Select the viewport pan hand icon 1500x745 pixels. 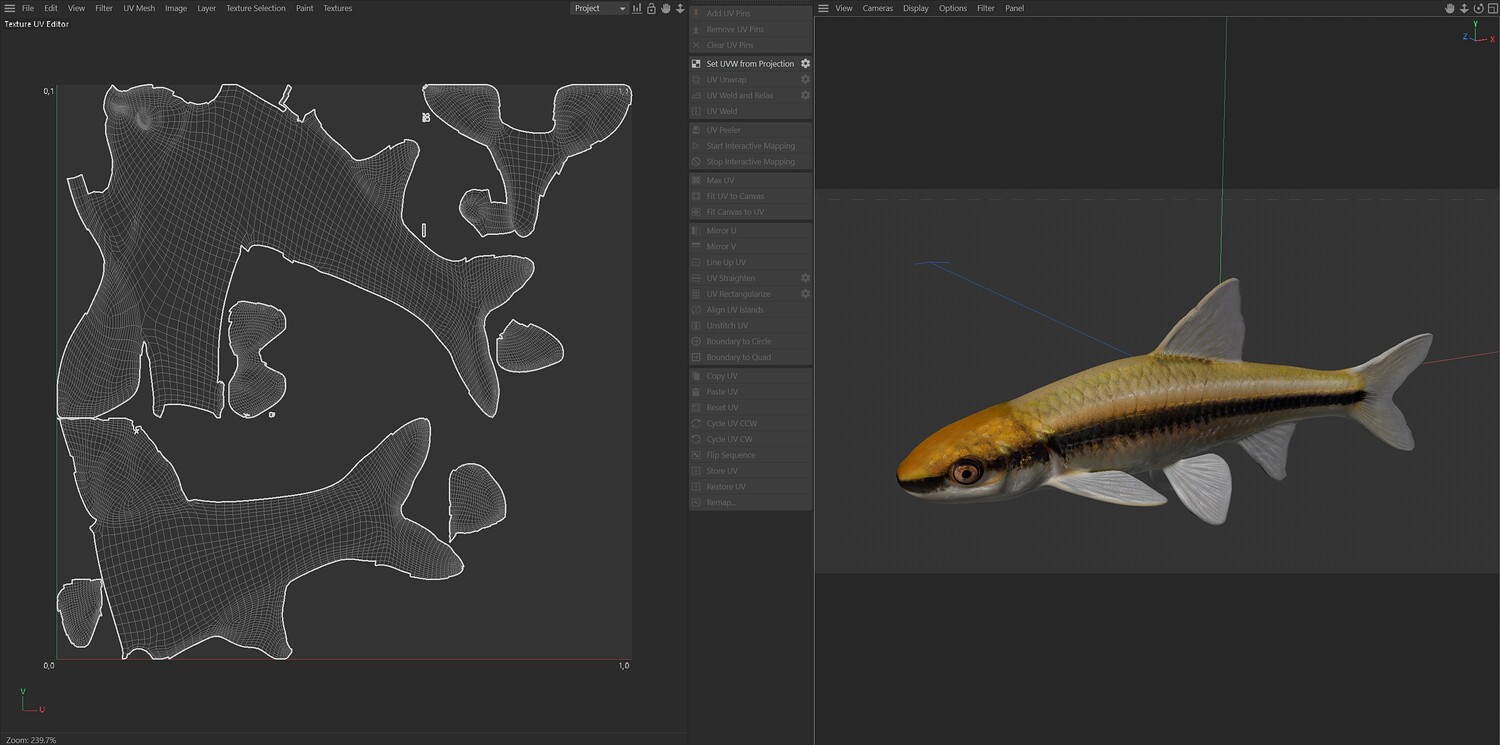pos(1449,8)
